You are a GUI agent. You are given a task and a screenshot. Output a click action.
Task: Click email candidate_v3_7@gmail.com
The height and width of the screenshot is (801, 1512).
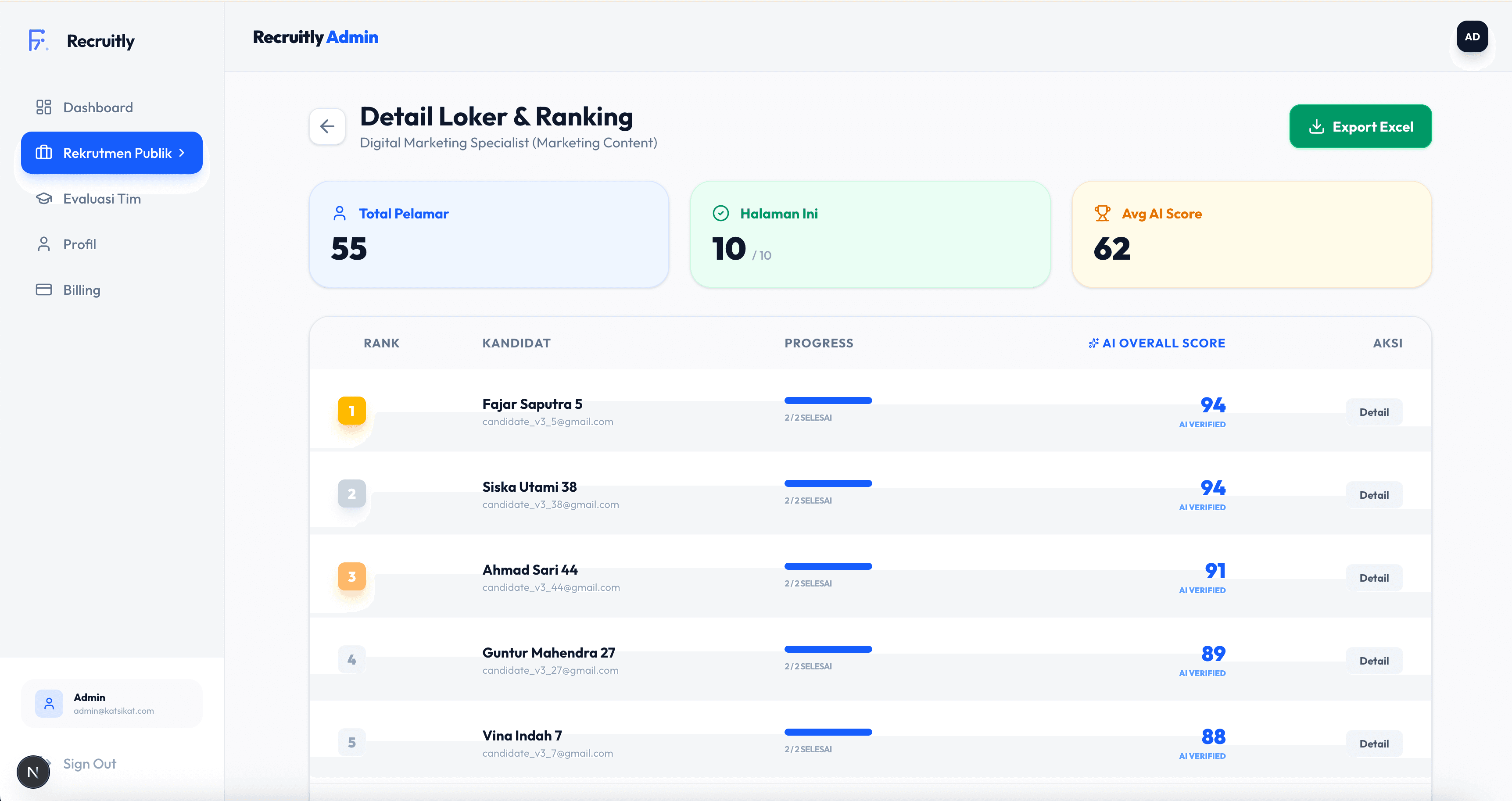pyautogui.click(x=547, y=753)
